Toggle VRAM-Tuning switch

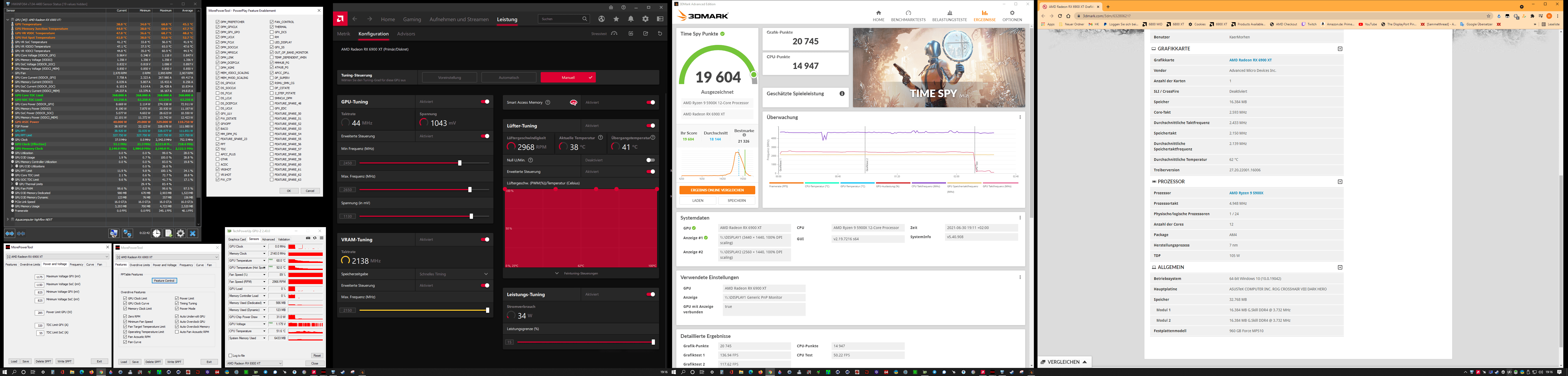click(x=485, y=239)
